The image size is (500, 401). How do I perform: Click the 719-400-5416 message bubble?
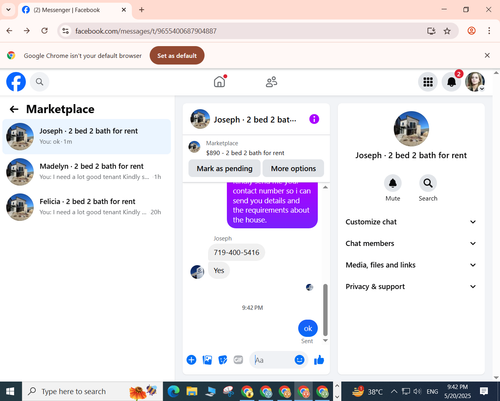(236, 252)
